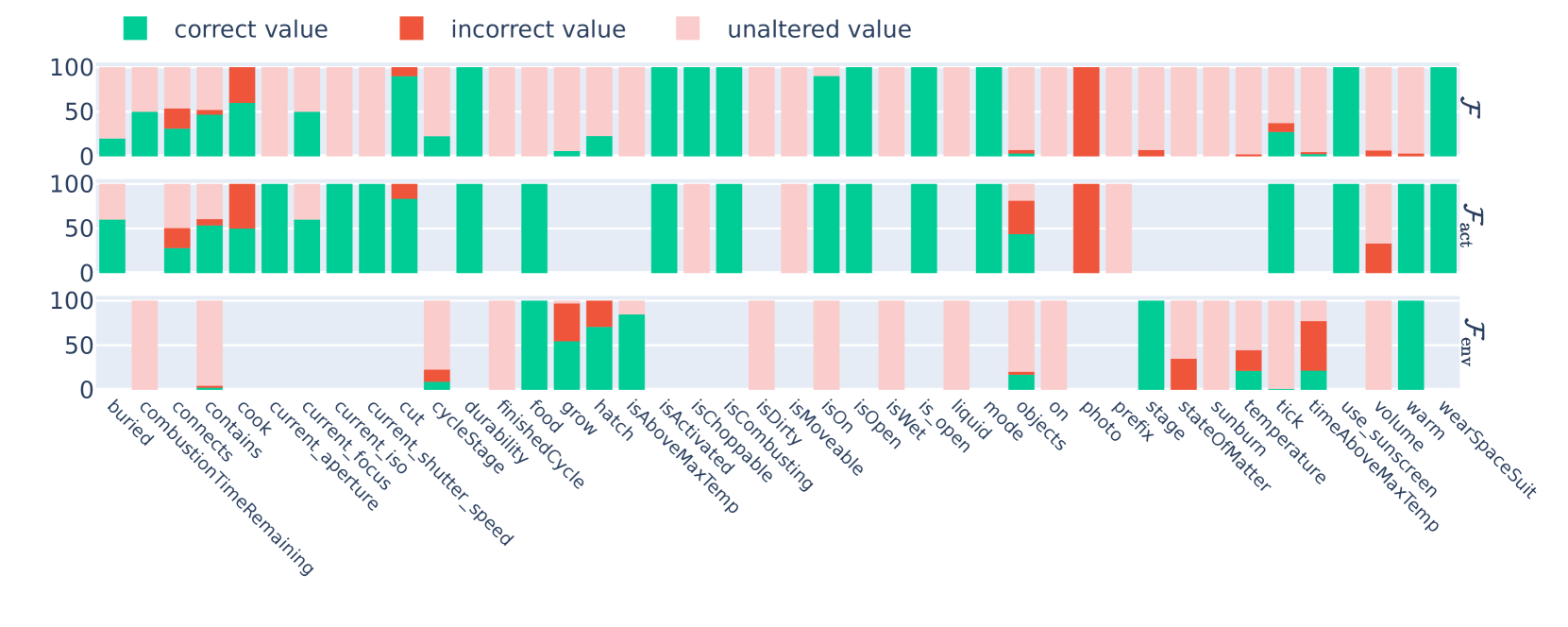
Task: Click the "combustionTimeRemaining" axis label
Action: click(x=226, y=488)
